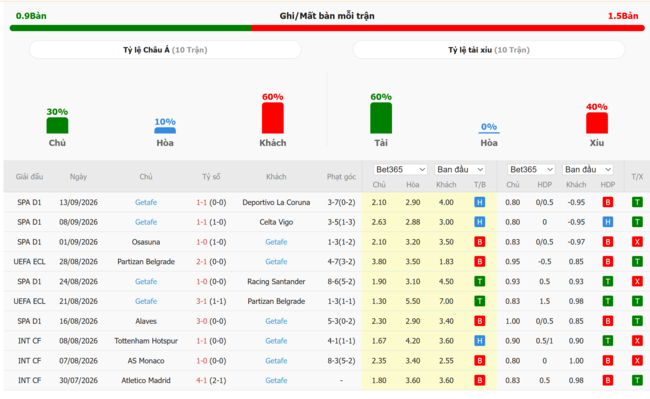Image resolution: width=650 pixels, height=399 pixels.
Task: Click green T T/X badge in 13/09/2026 row
Action: pos(637,202)
